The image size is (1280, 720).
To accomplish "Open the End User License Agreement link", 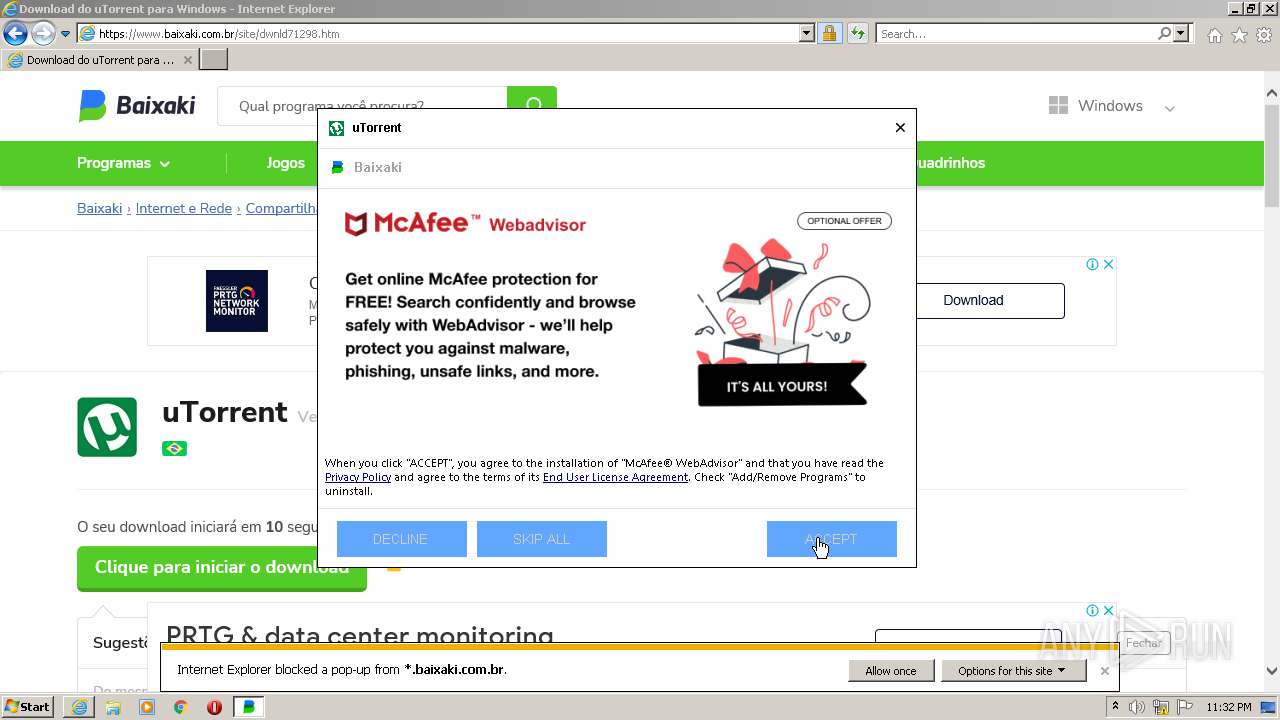I will tap(615, 477).
